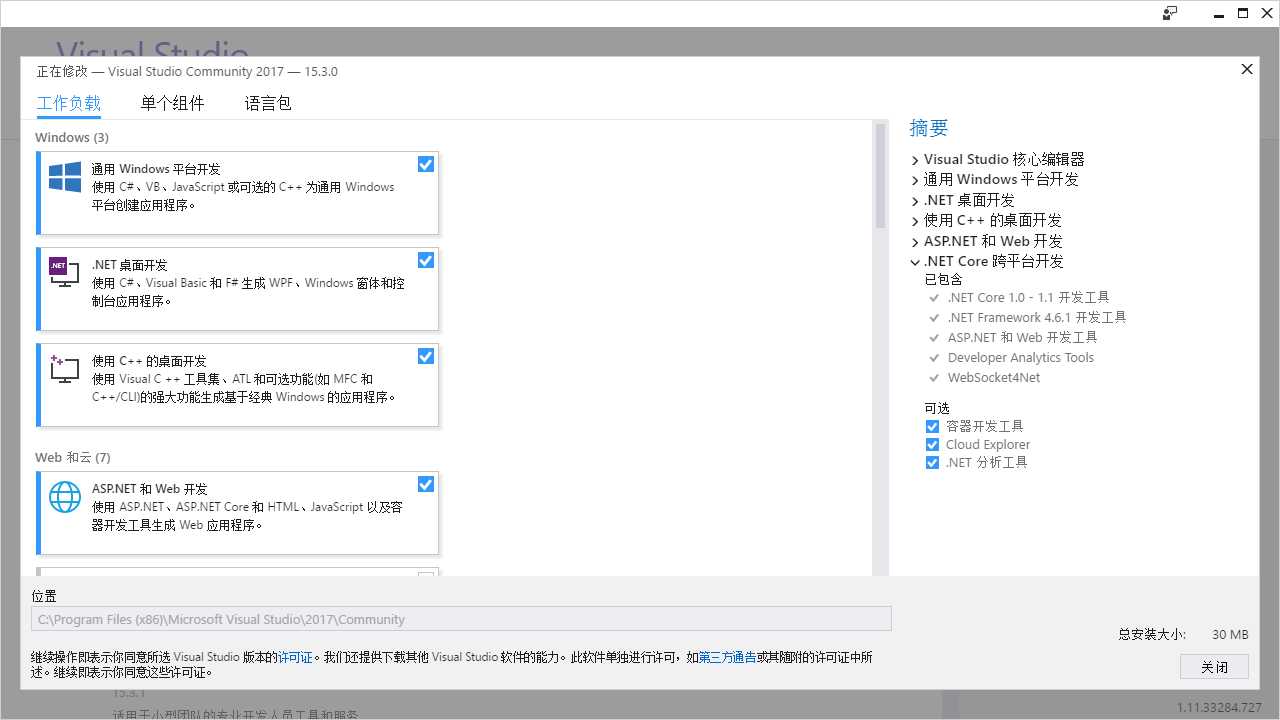
Task: Click the ASP.NET globe icon
Action: 65,497
